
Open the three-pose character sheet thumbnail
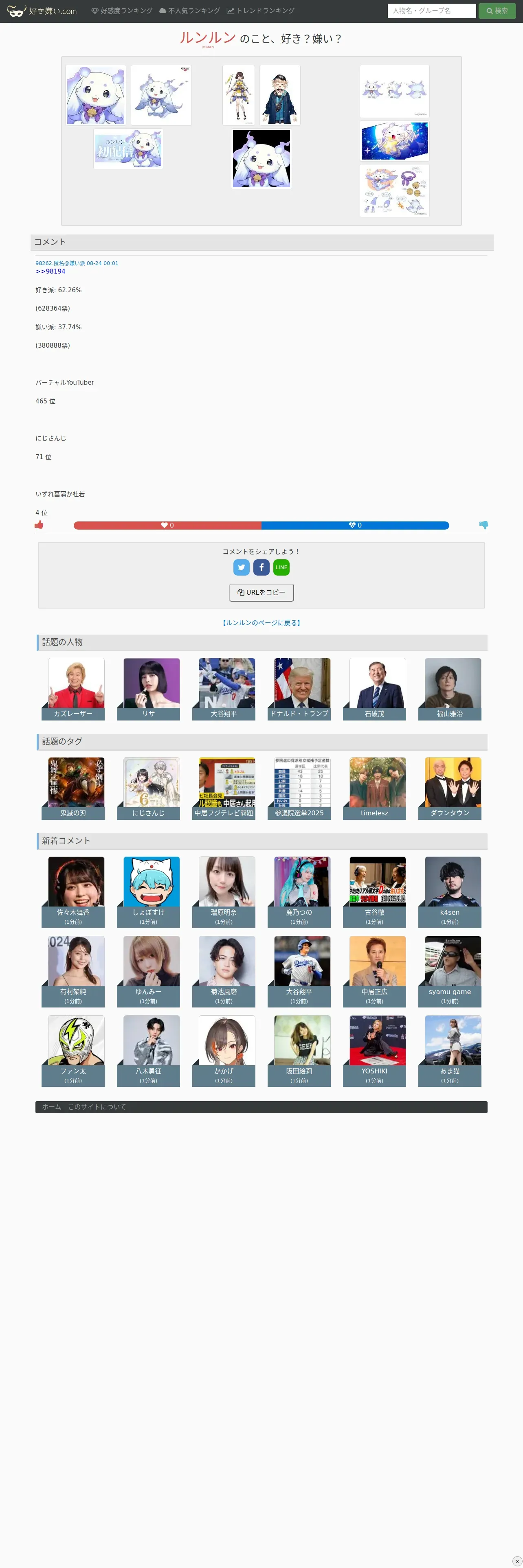click(x=395, y=91)
